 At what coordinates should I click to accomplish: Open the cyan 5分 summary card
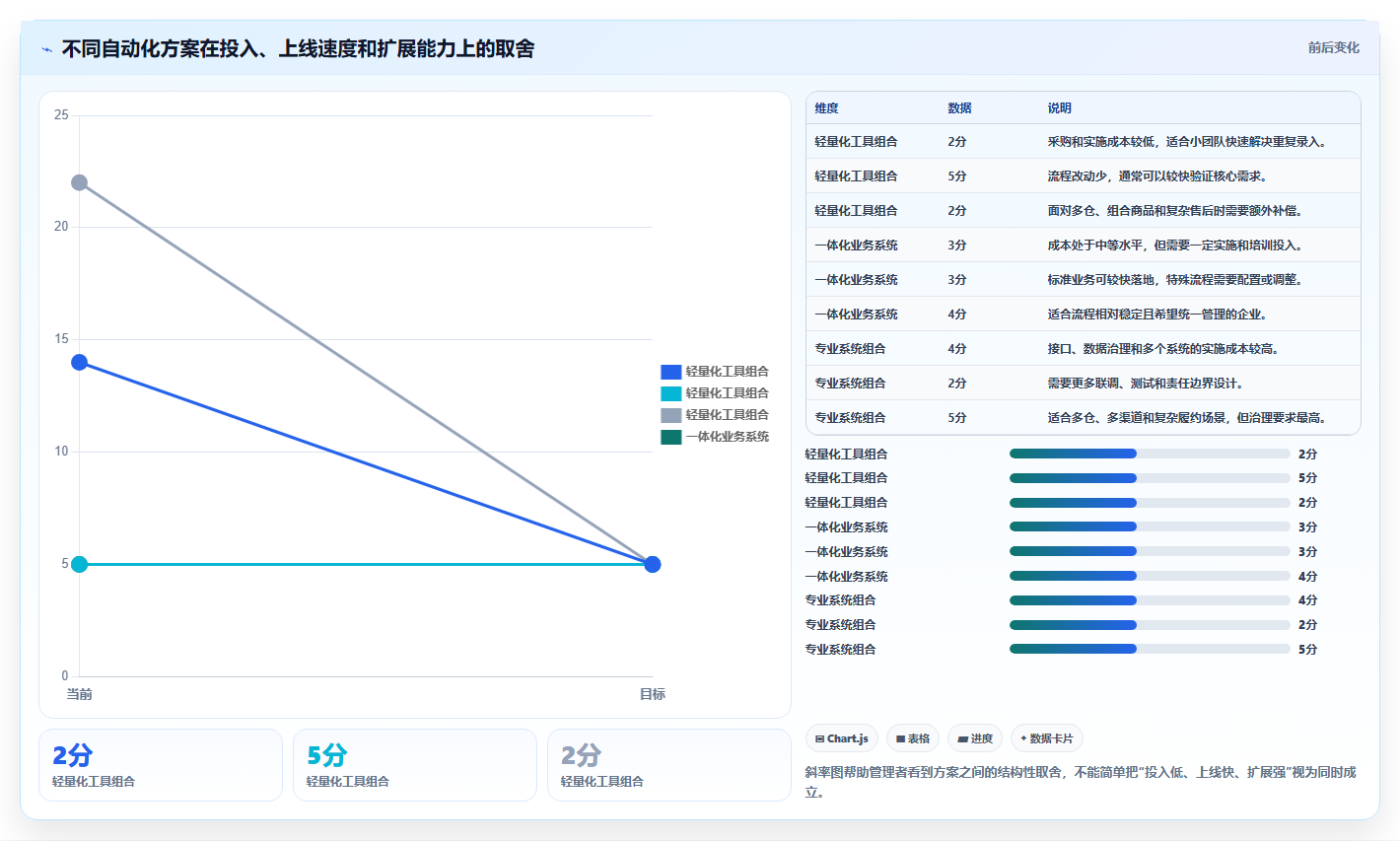click(415, 765)
